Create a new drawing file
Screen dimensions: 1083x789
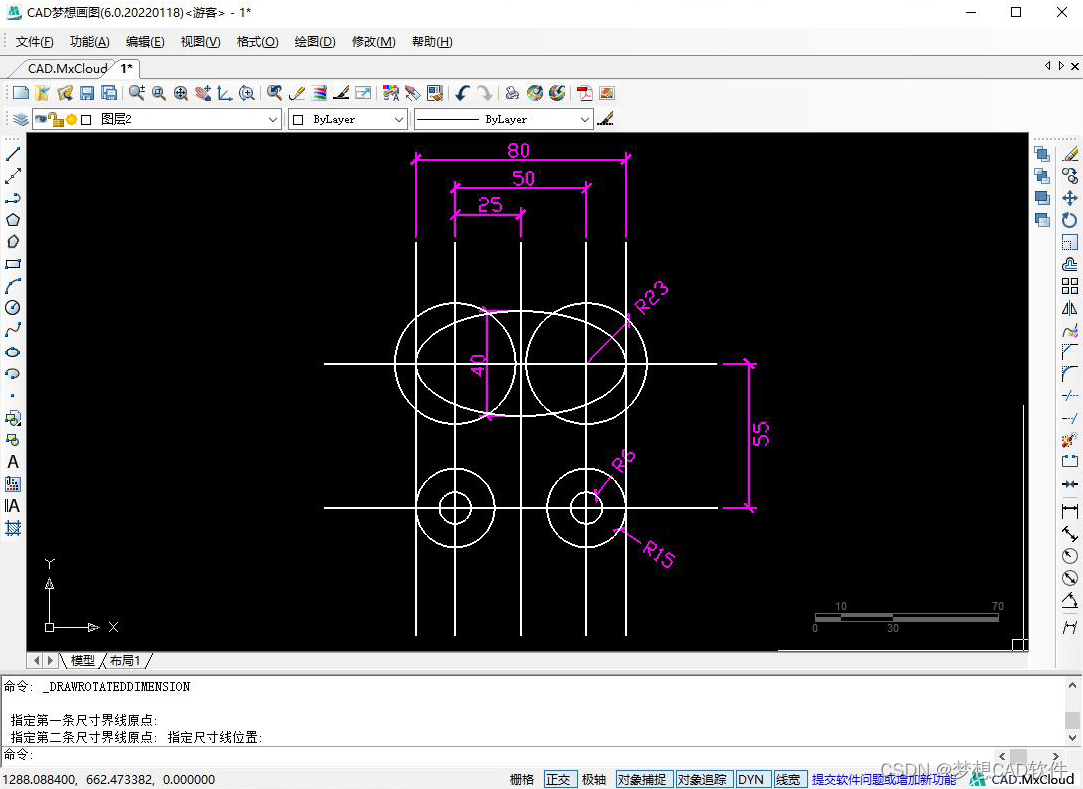pos(21,93)
